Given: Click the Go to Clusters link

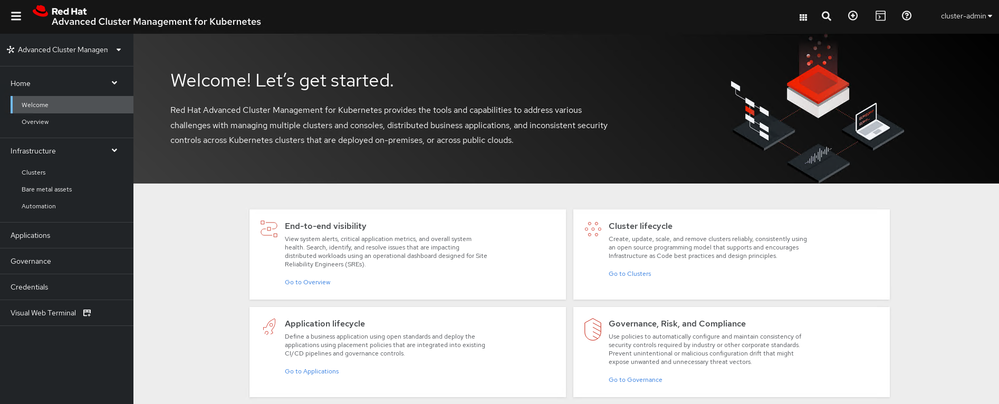Looking at the screenshot, I should (x=629, y=274).
